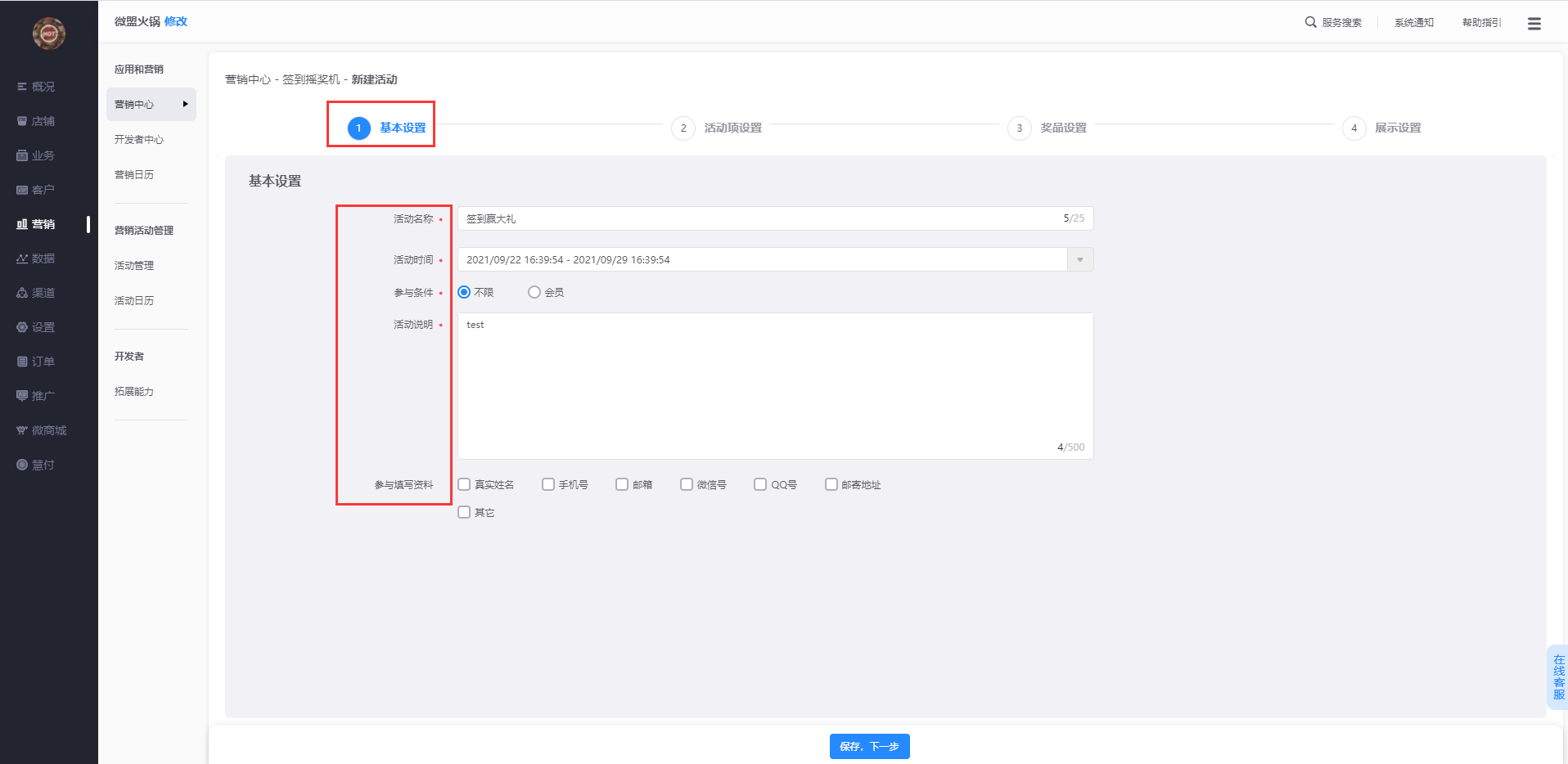Click the 服务搜索 magnifier search icon
This screenshot has width=1568, height=764.
click(x=1310, y=22)
